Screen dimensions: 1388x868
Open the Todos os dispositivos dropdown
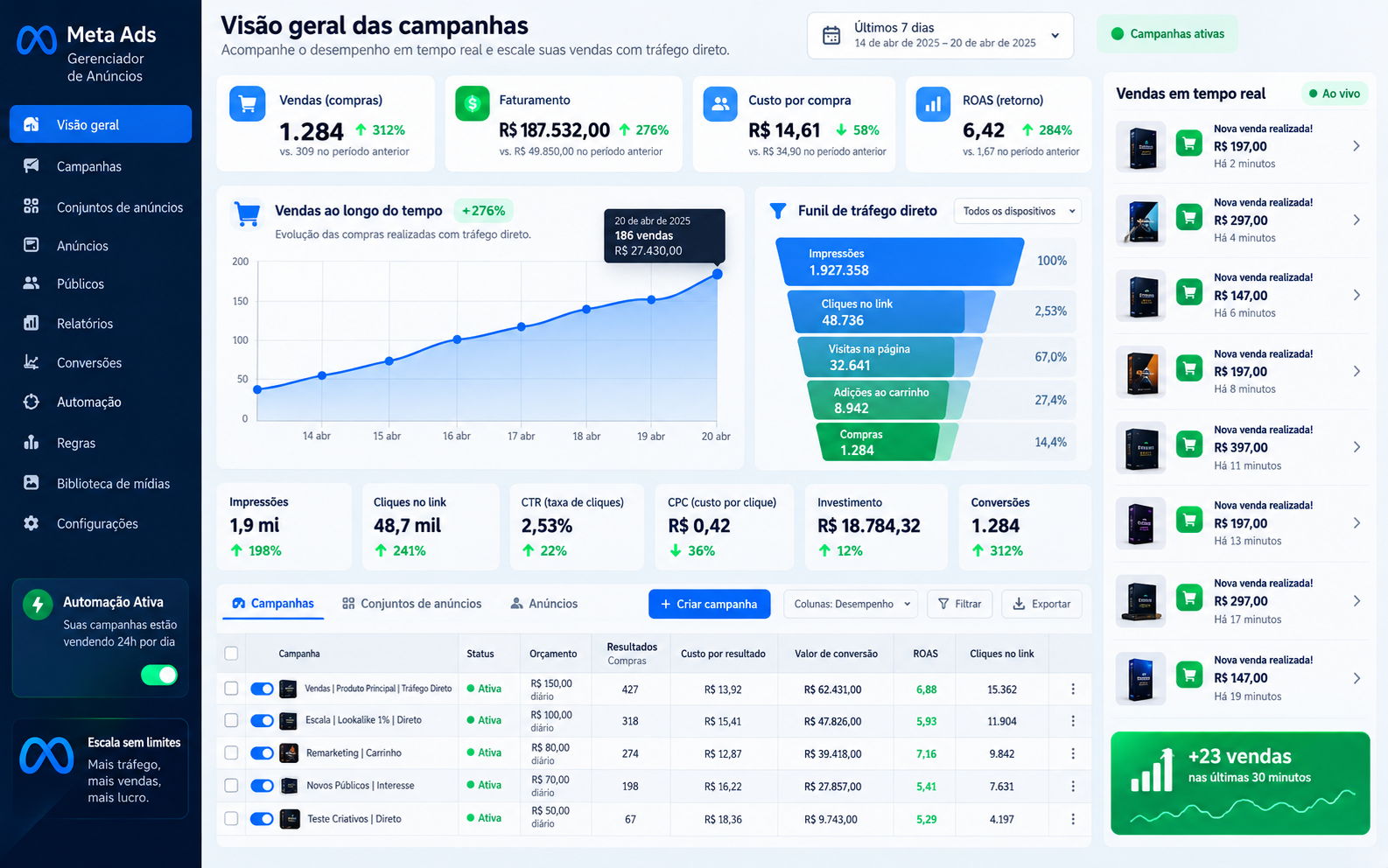[1018, 211]
